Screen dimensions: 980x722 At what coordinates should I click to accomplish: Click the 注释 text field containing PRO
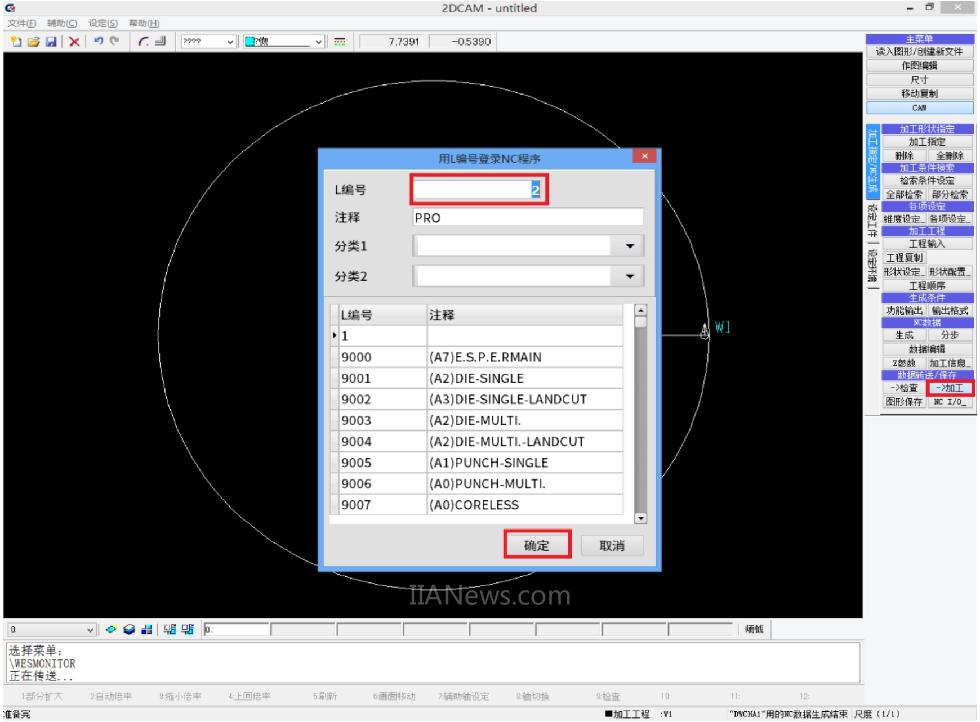tap(527, 217)
